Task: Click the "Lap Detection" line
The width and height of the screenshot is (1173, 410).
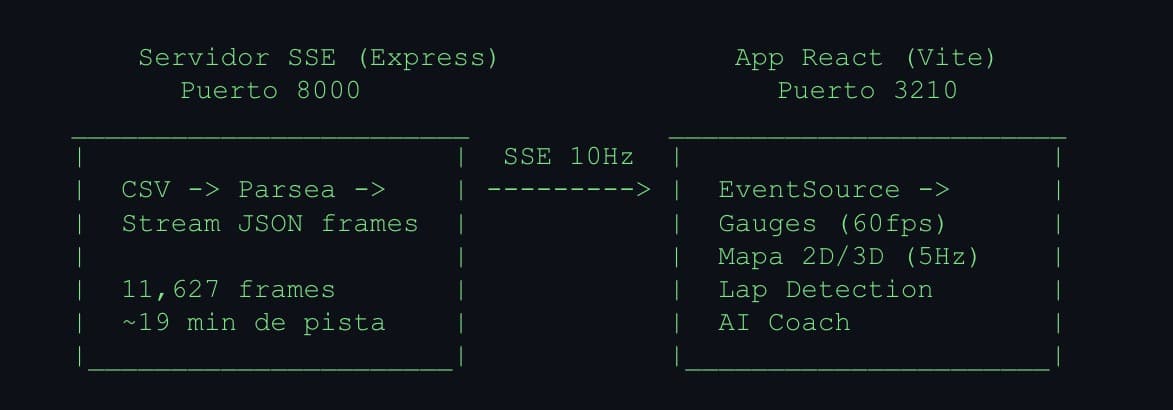Action: tap(825, 289)
